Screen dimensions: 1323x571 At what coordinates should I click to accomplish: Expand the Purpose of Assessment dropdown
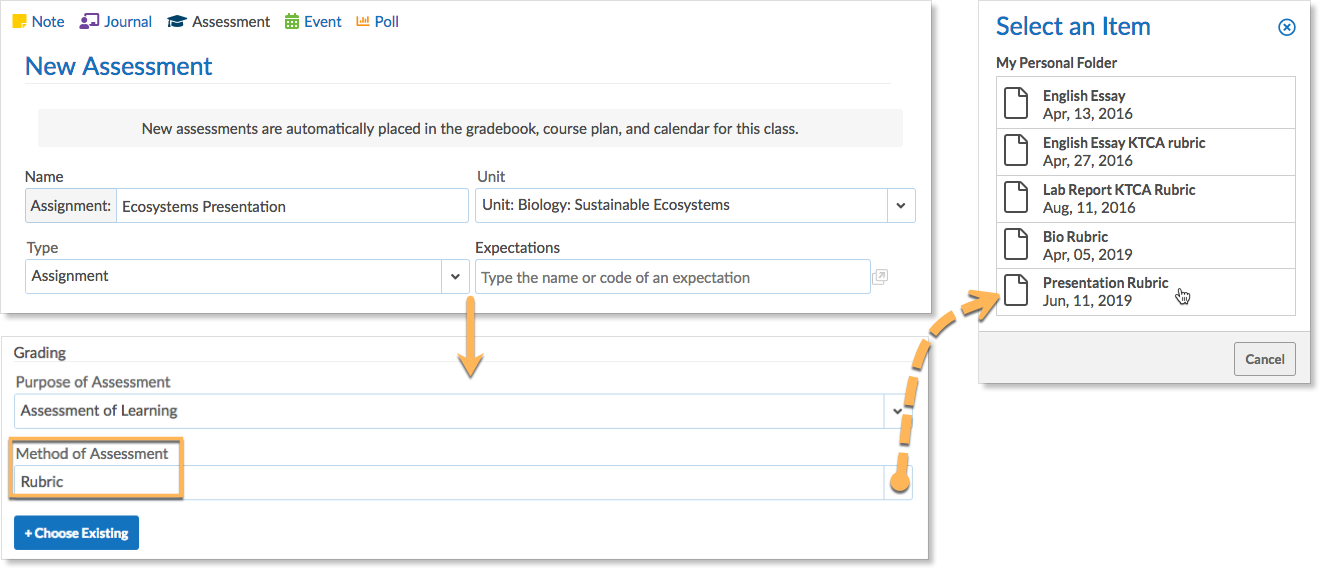point(897,410)
